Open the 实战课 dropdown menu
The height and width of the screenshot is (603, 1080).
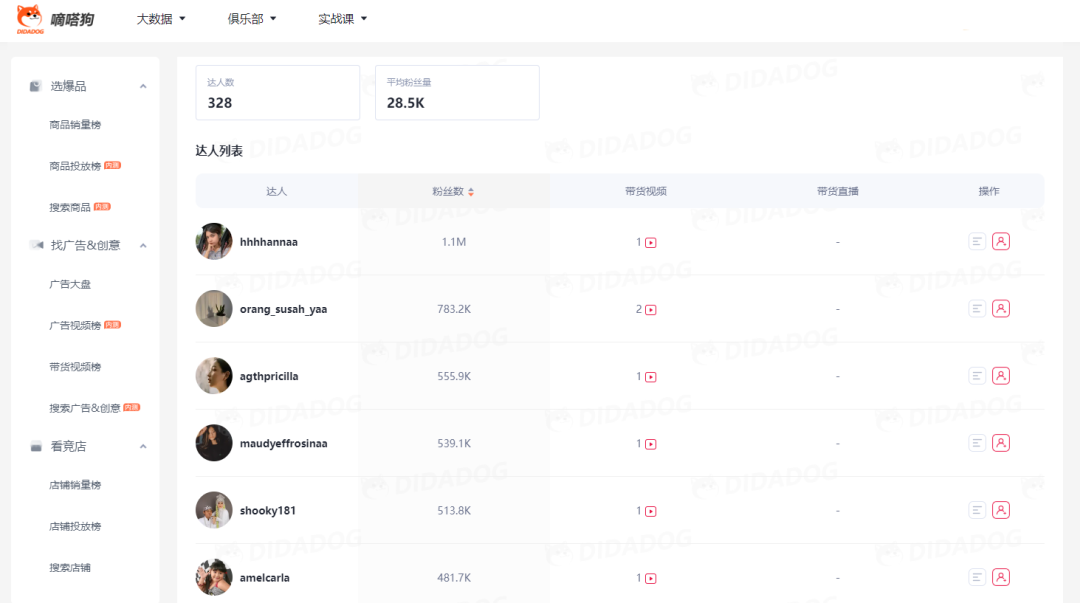[342, 19]
